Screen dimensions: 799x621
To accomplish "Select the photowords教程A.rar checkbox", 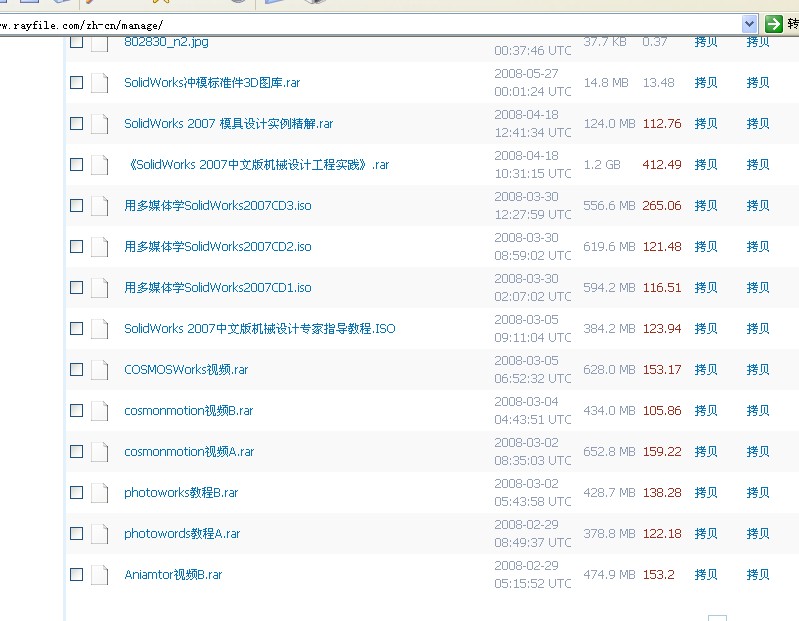I will coord(76,534).
